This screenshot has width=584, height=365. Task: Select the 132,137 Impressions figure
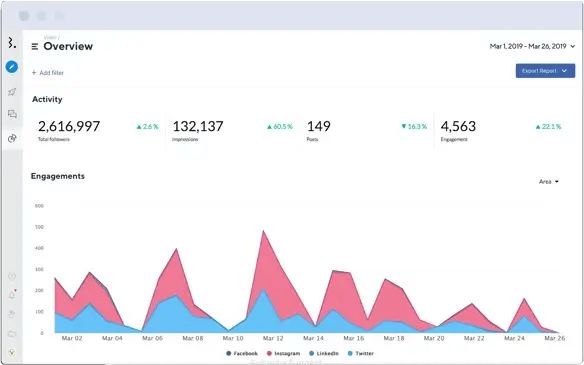(x=198, y=126)
